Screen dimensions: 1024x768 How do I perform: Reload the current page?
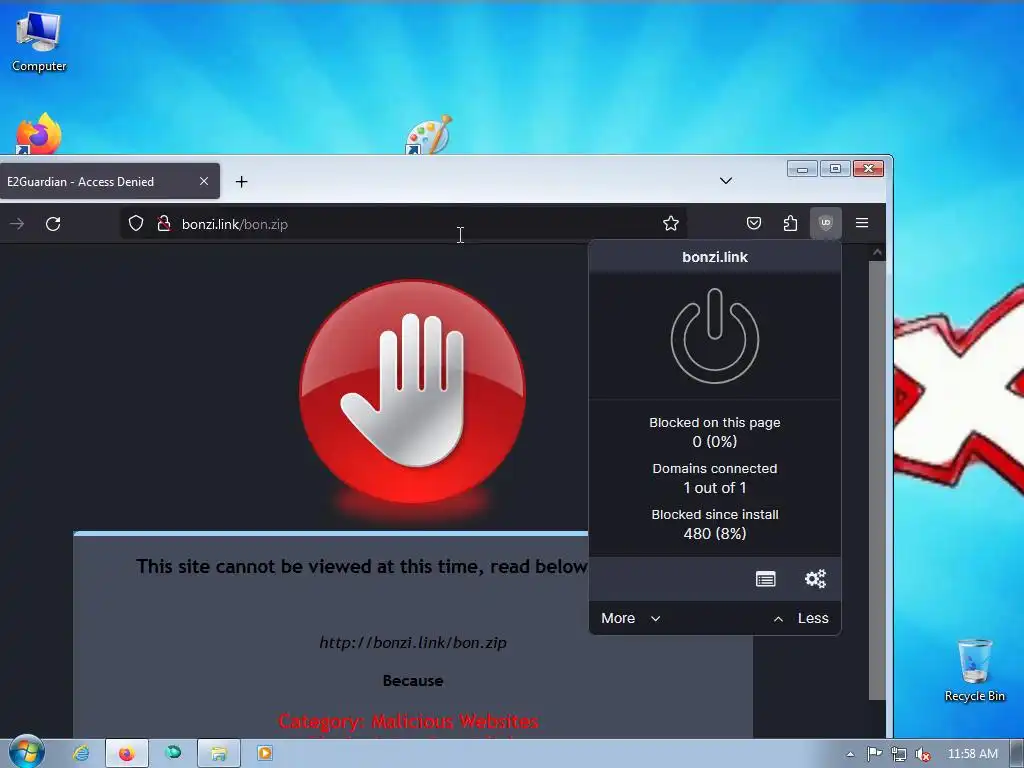pos(54,224)
